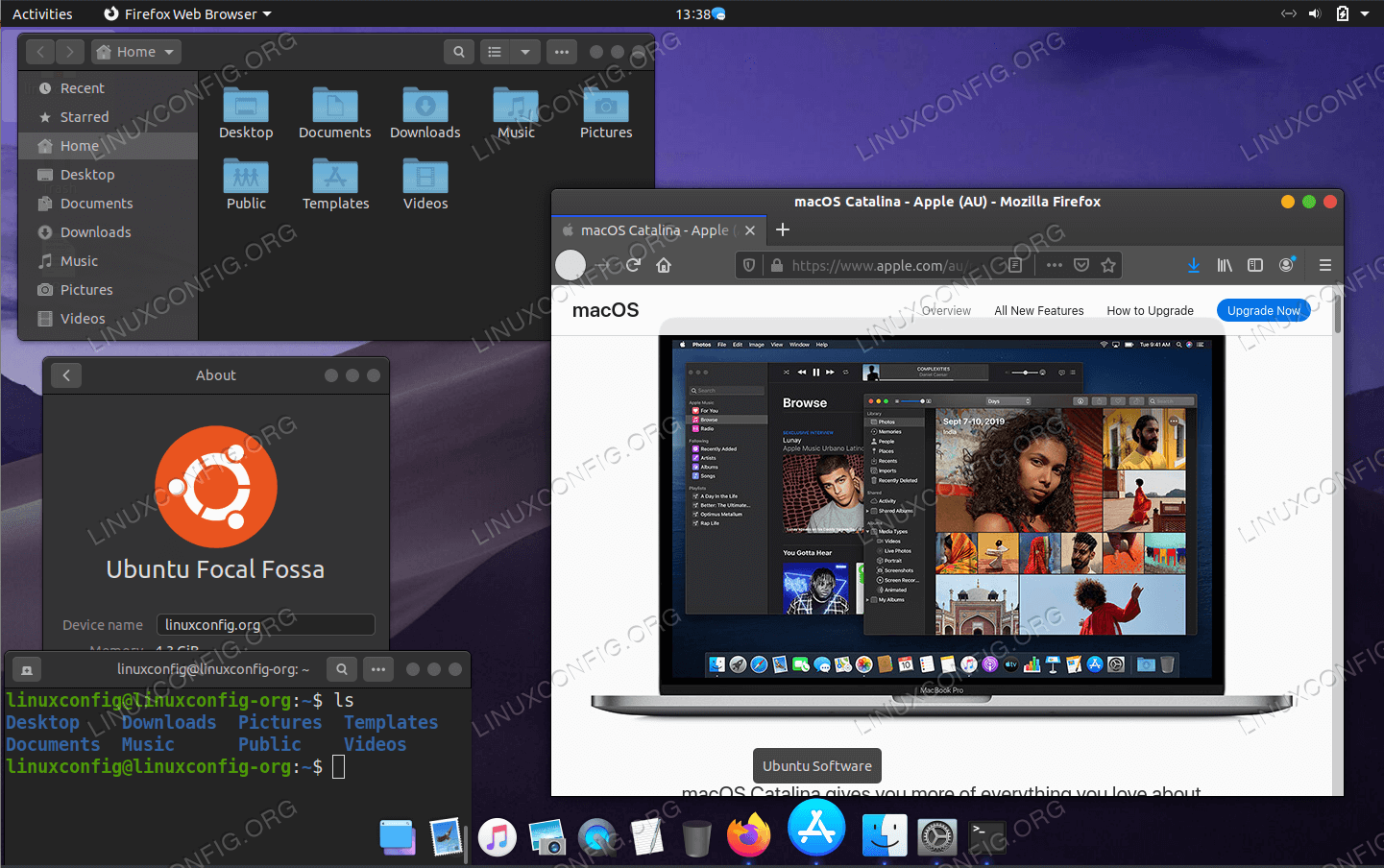Launch the QuickTime-style player dock icon
Viewport: 1384px width, 868px height.
point(597,837)
